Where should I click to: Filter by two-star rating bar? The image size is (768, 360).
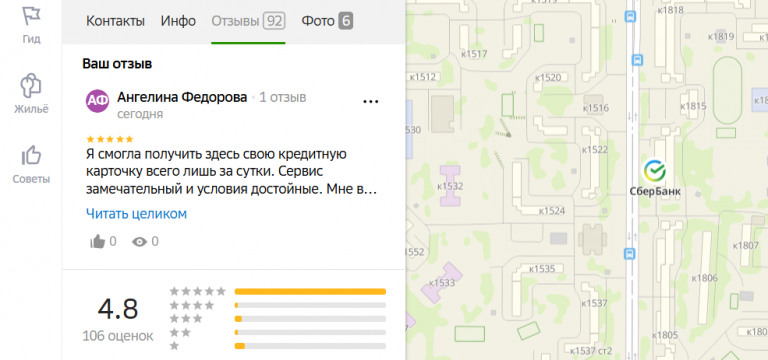tap(311, 333)
